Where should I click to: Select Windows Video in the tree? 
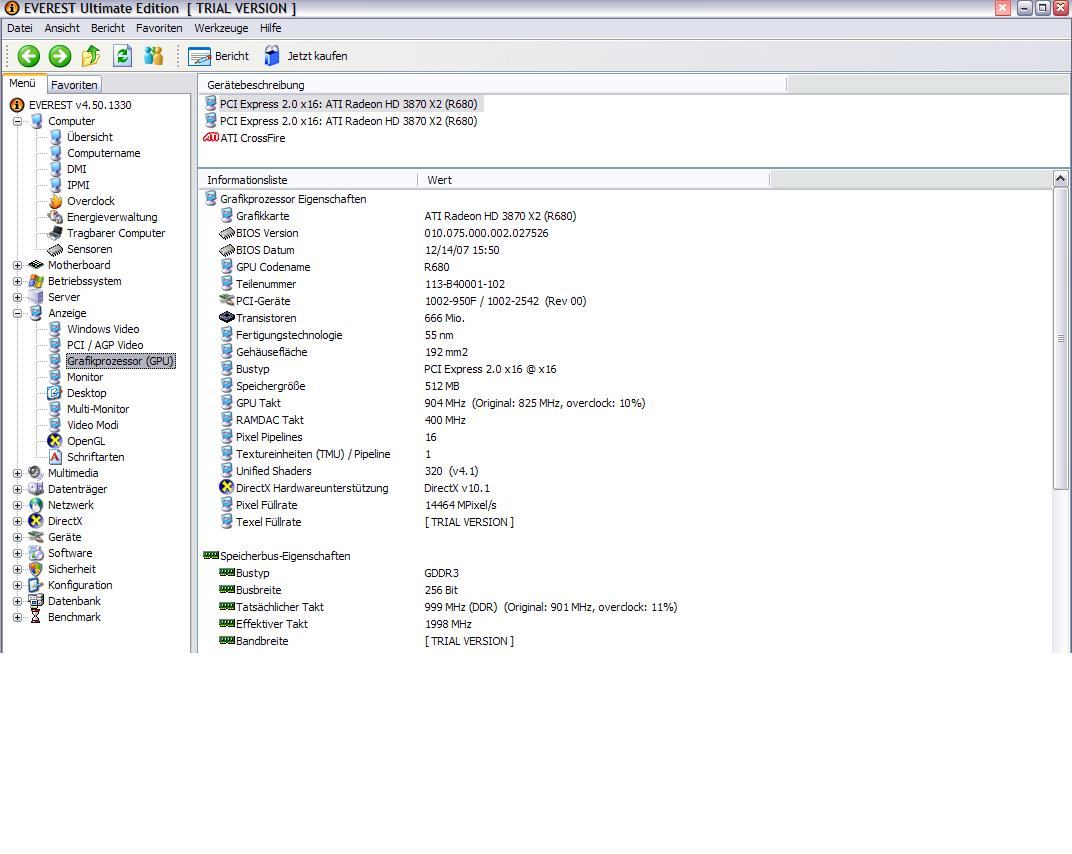coord(103,330)
